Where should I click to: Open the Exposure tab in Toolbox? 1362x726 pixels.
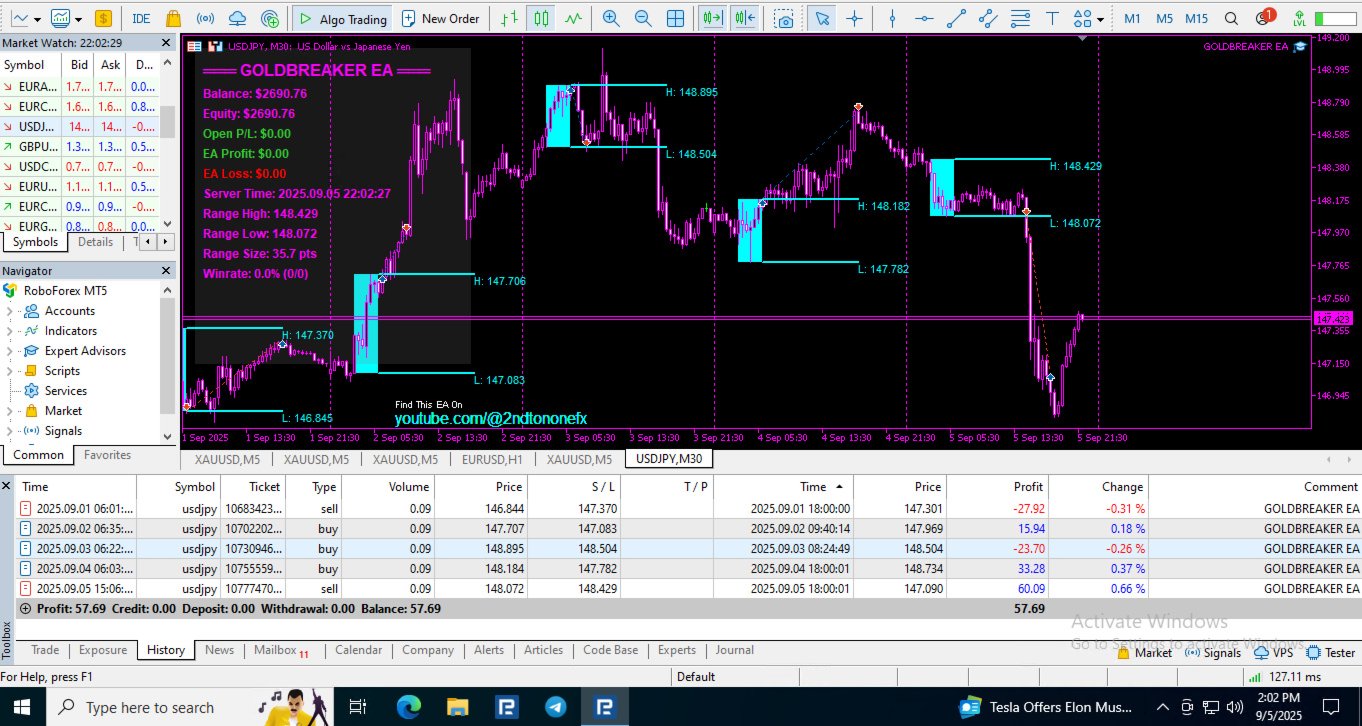tap(103, 650)
